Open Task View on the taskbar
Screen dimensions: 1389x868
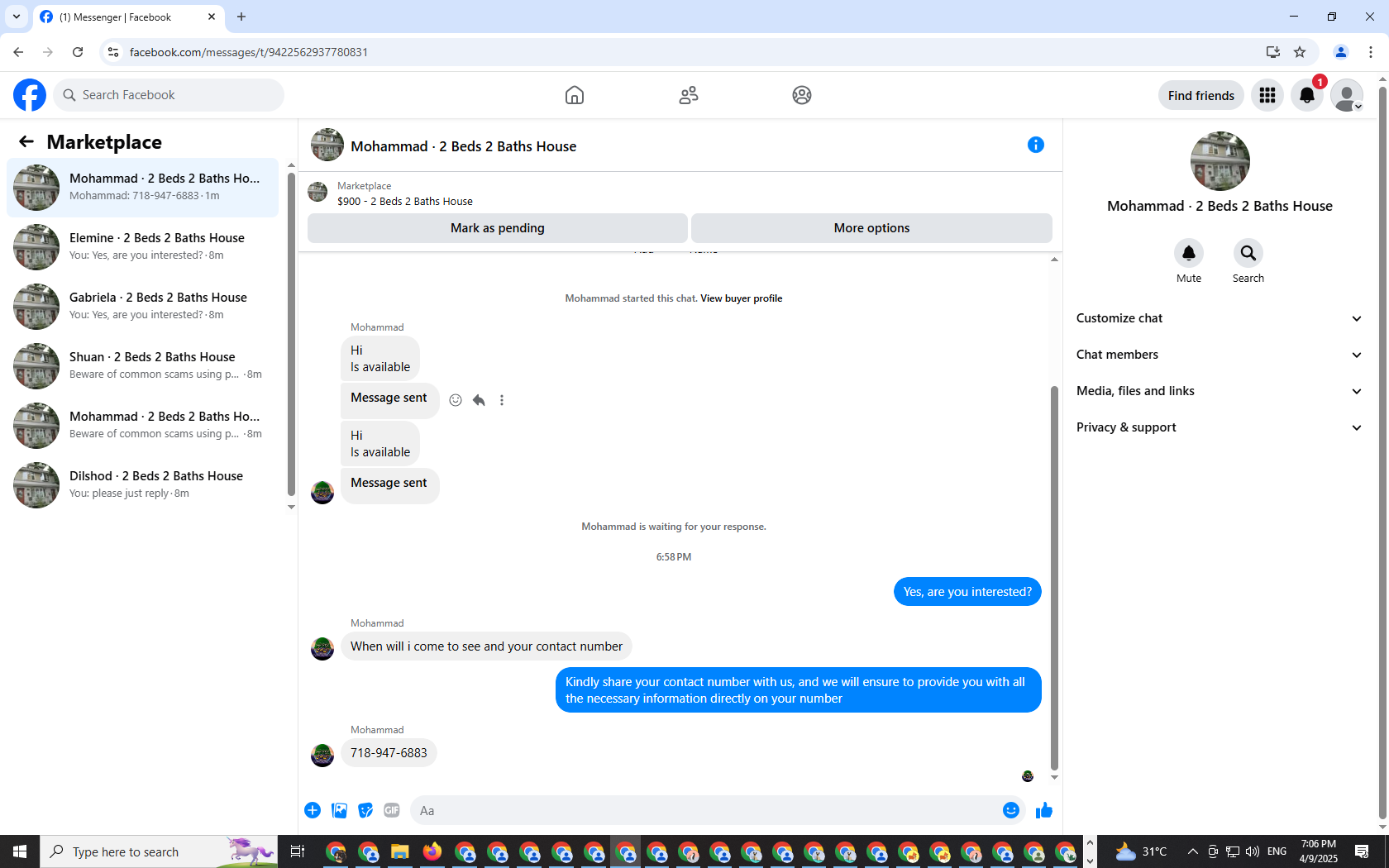[x=298, y=851]
